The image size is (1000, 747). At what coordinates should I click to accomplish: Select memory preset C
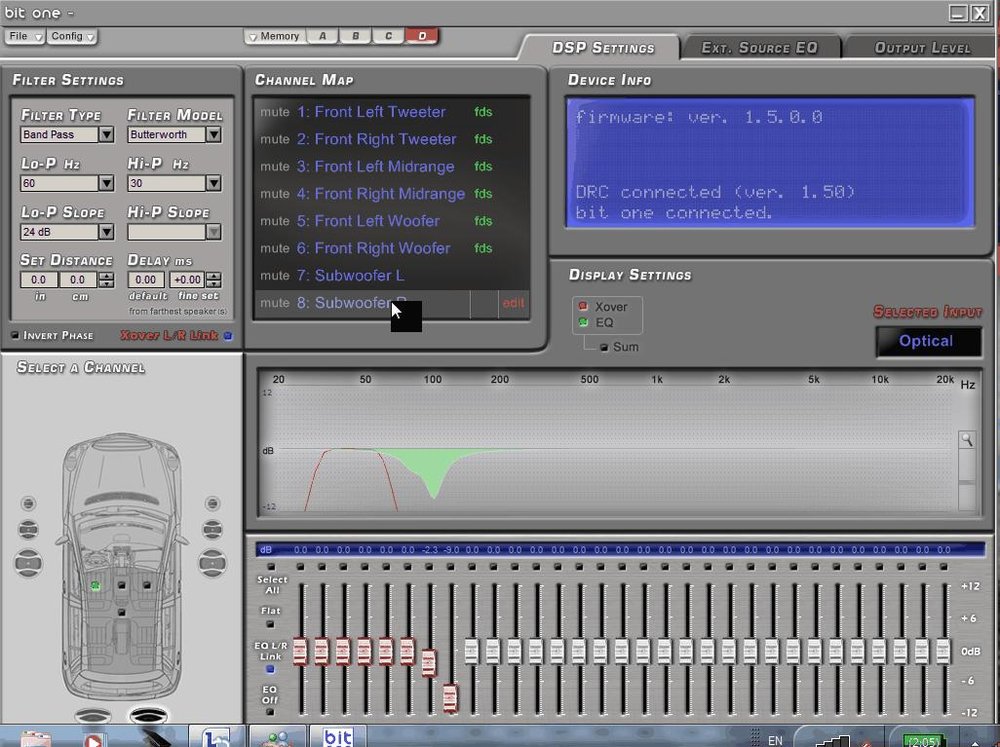pyautogui.click(x=388, y=36)
